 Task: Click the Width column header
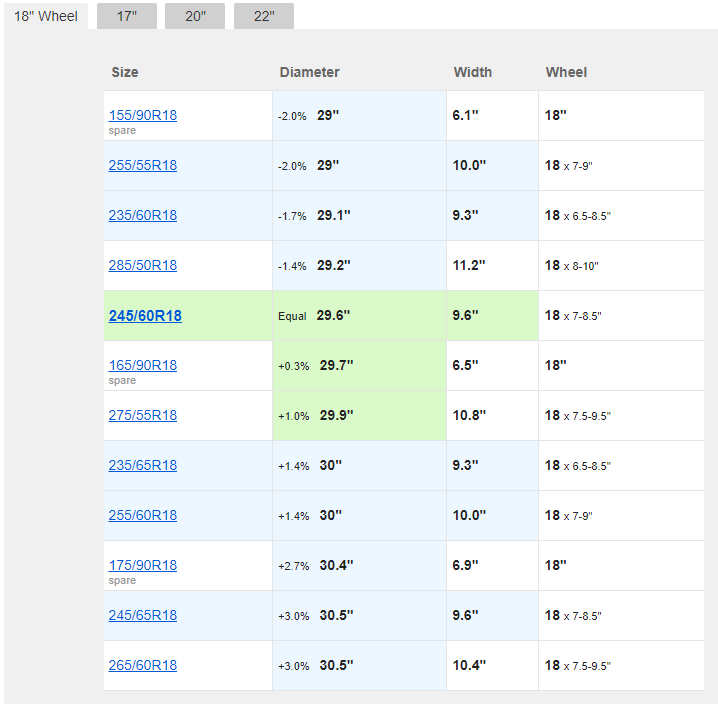tap(472, 72)
